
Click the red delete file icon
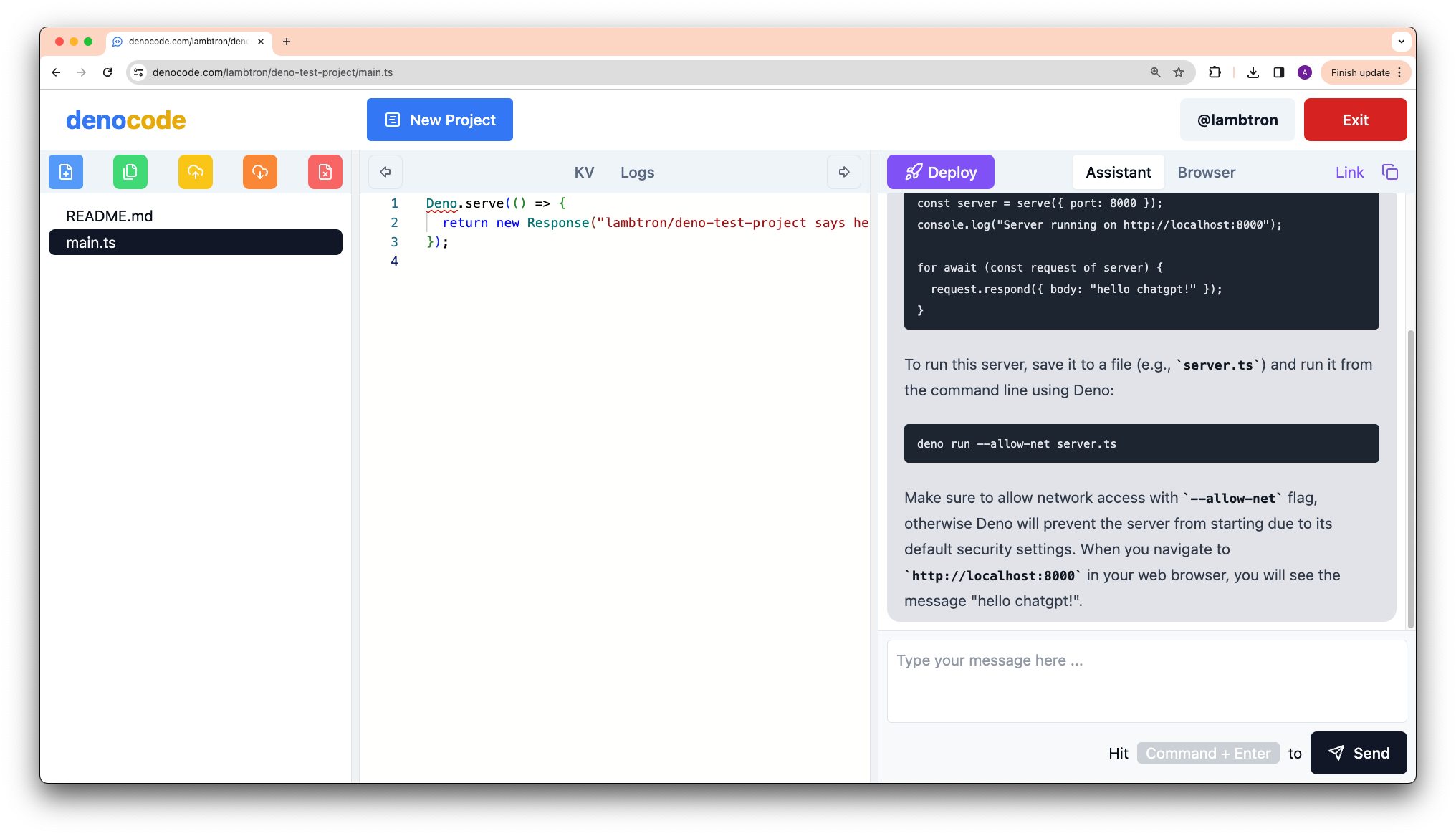(x=325, y=172)
